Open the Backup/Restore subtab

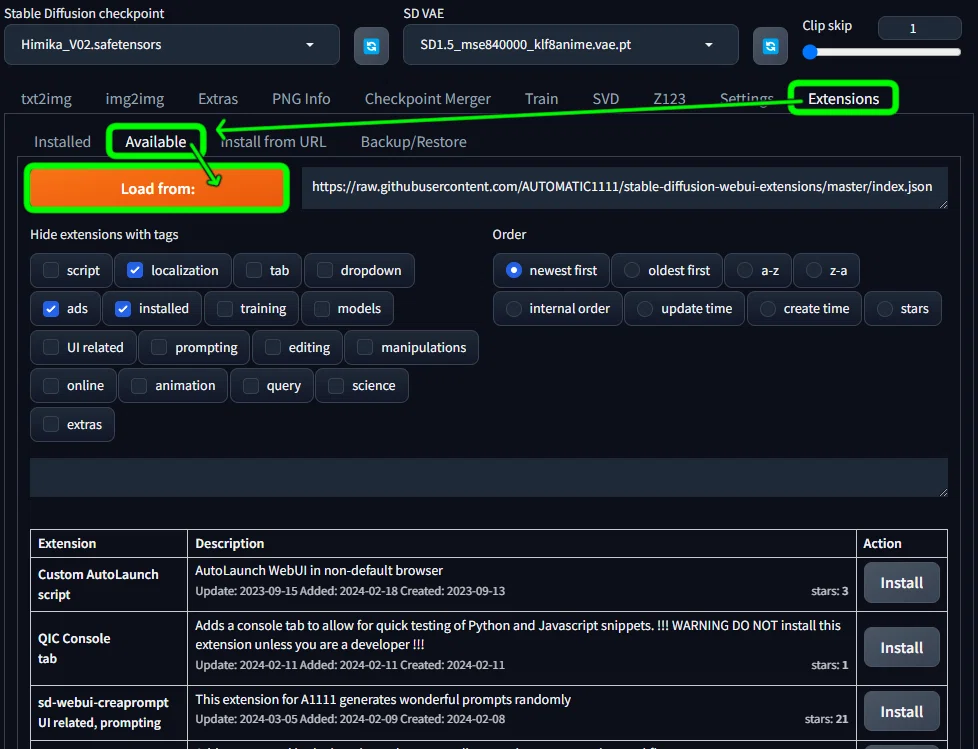click(x=414, y=142)
